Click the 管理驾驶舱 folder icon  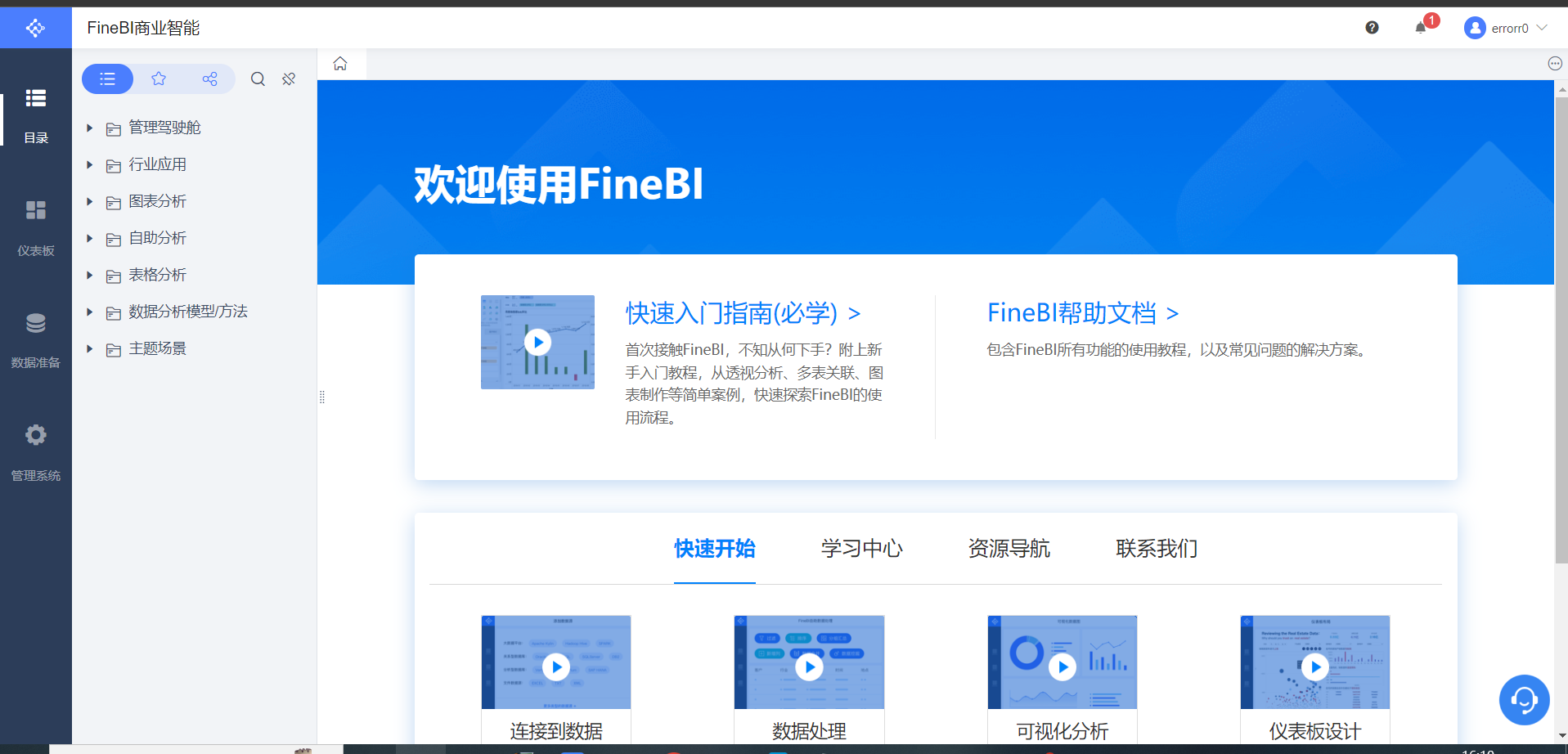pos(114,128)
